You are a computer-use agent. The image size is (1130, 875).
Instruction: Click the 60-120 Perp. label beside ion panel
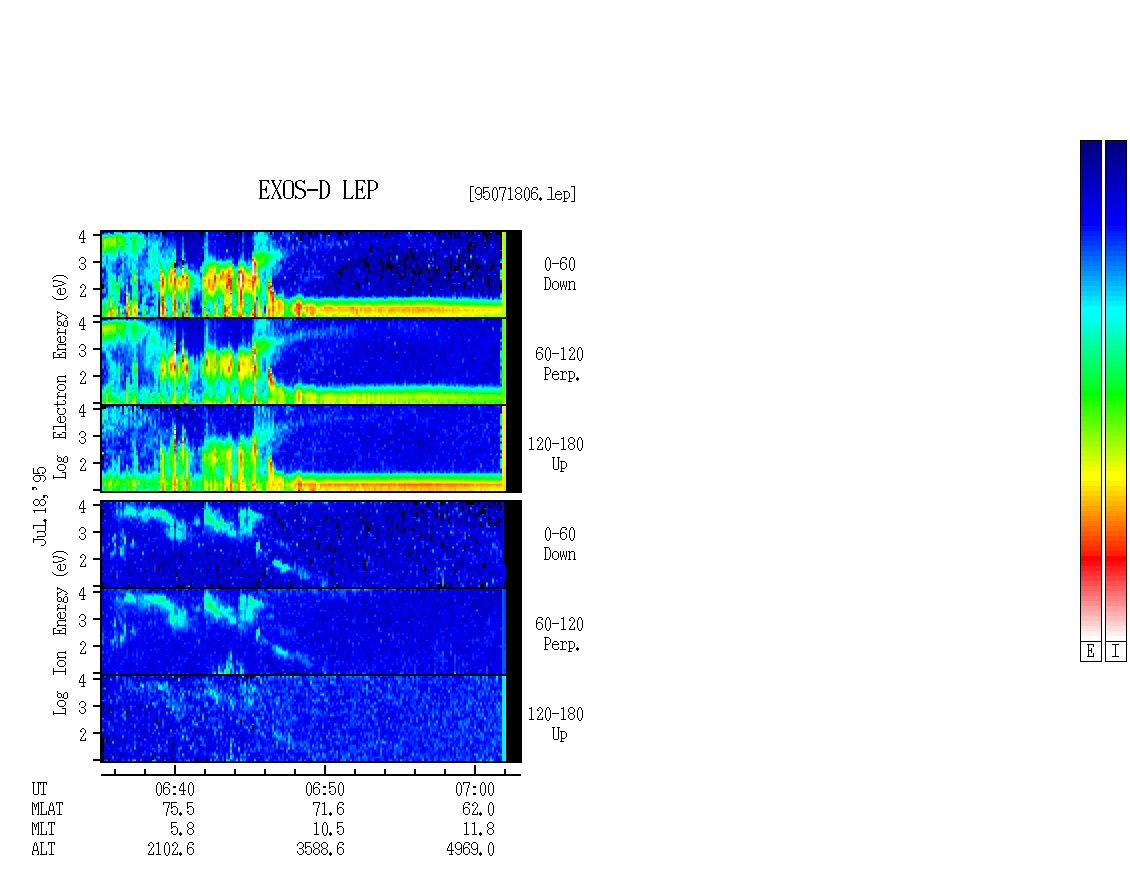coord(559,634)
